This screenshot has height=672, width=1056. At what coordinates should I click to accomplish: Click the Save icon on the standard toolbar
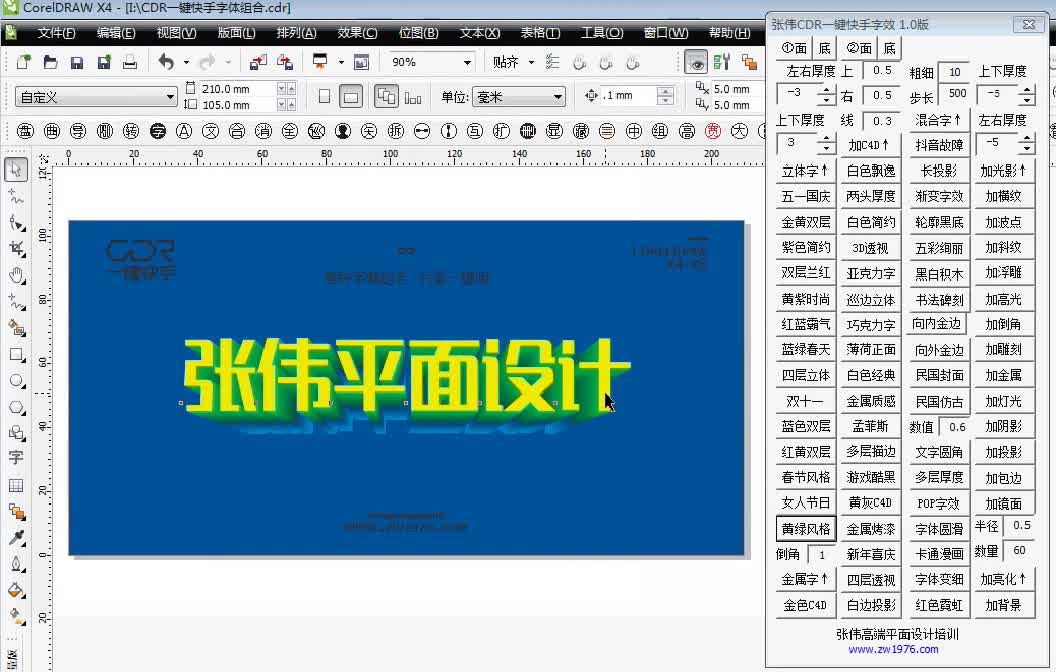click(77, 62)
